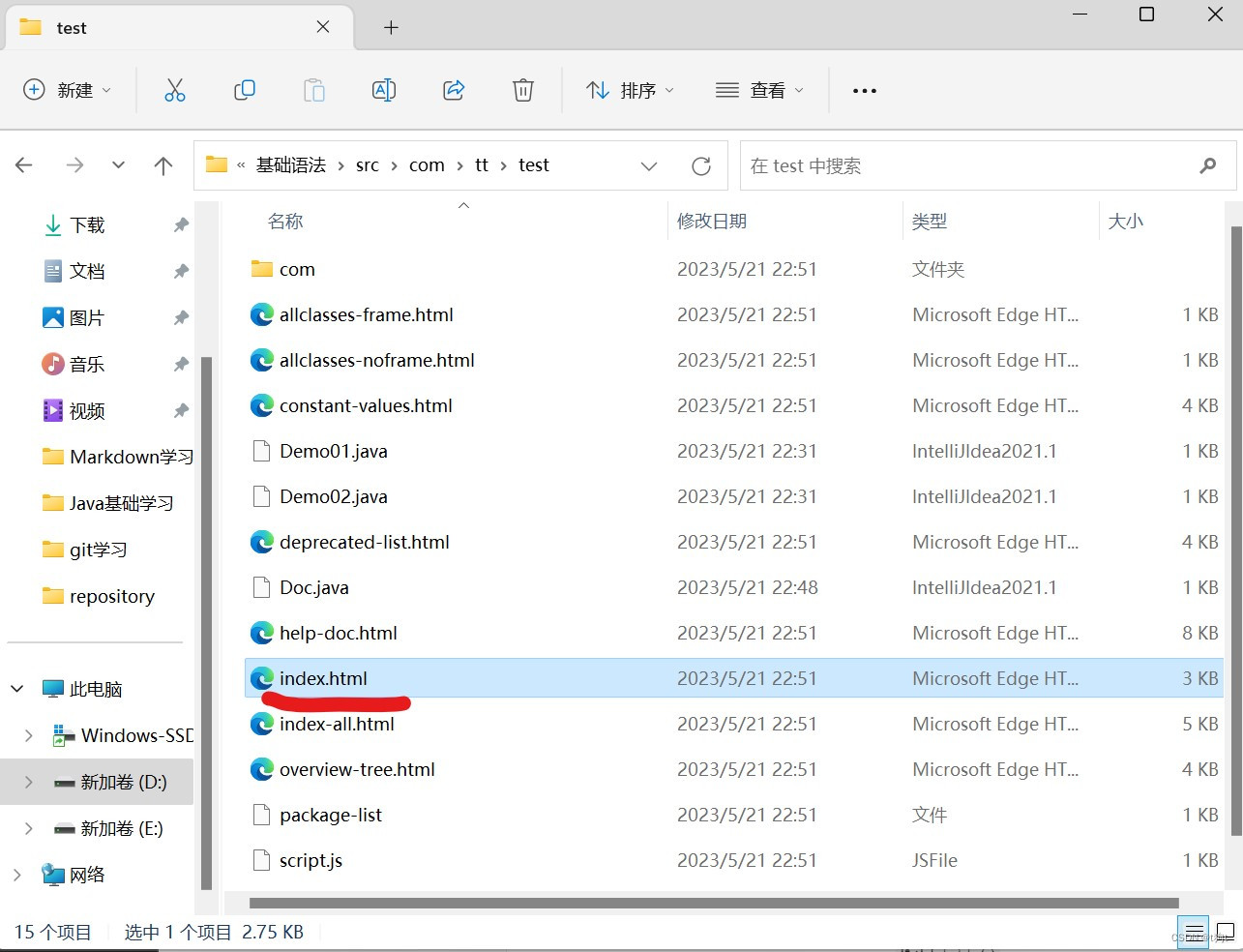1243x952 pixels.
Task: Click the Copy icon in toolbar
Action: pyautogui.click(x=245, y=90)
